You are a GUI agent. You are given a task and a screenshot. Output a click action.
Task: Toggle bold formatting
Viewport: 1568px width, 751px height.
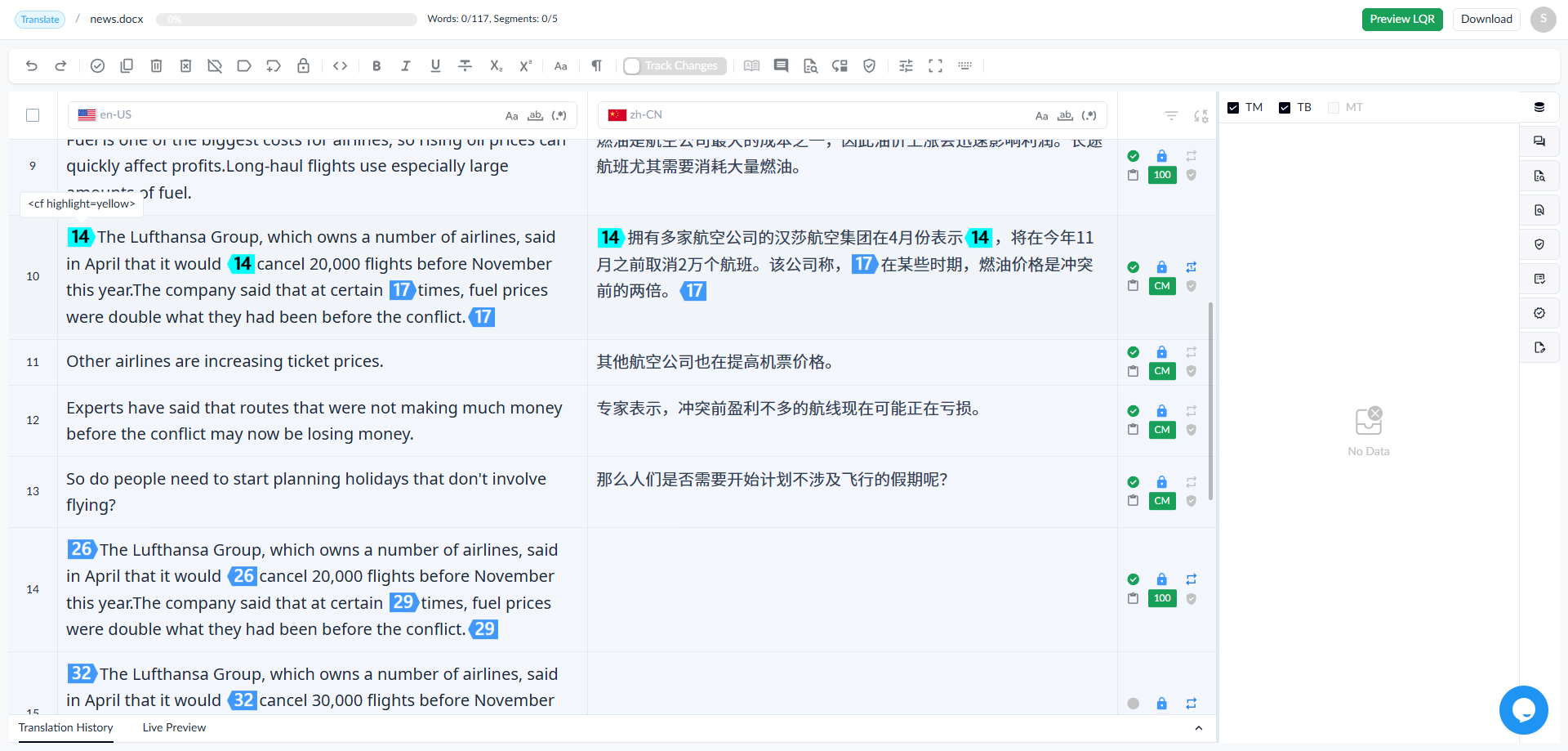click(376, 66)
